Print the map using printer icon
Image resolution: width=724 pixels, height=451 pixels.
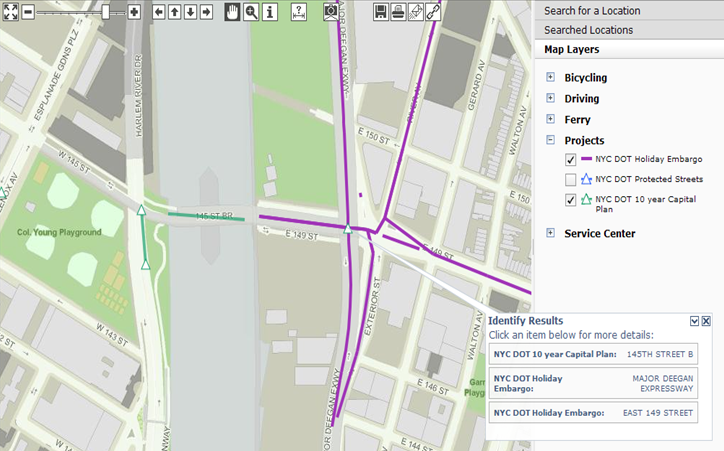click(x=398, y=12)
